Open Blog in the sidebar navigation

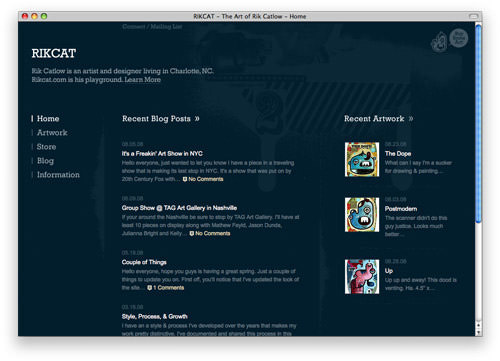coord(45,161)
